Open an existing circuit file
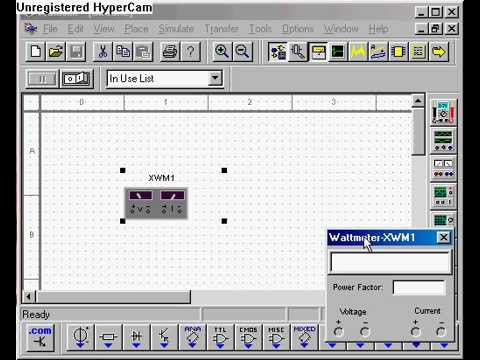Screen dimensions: 480x360 pyautogui.click(x=56, y=52)
